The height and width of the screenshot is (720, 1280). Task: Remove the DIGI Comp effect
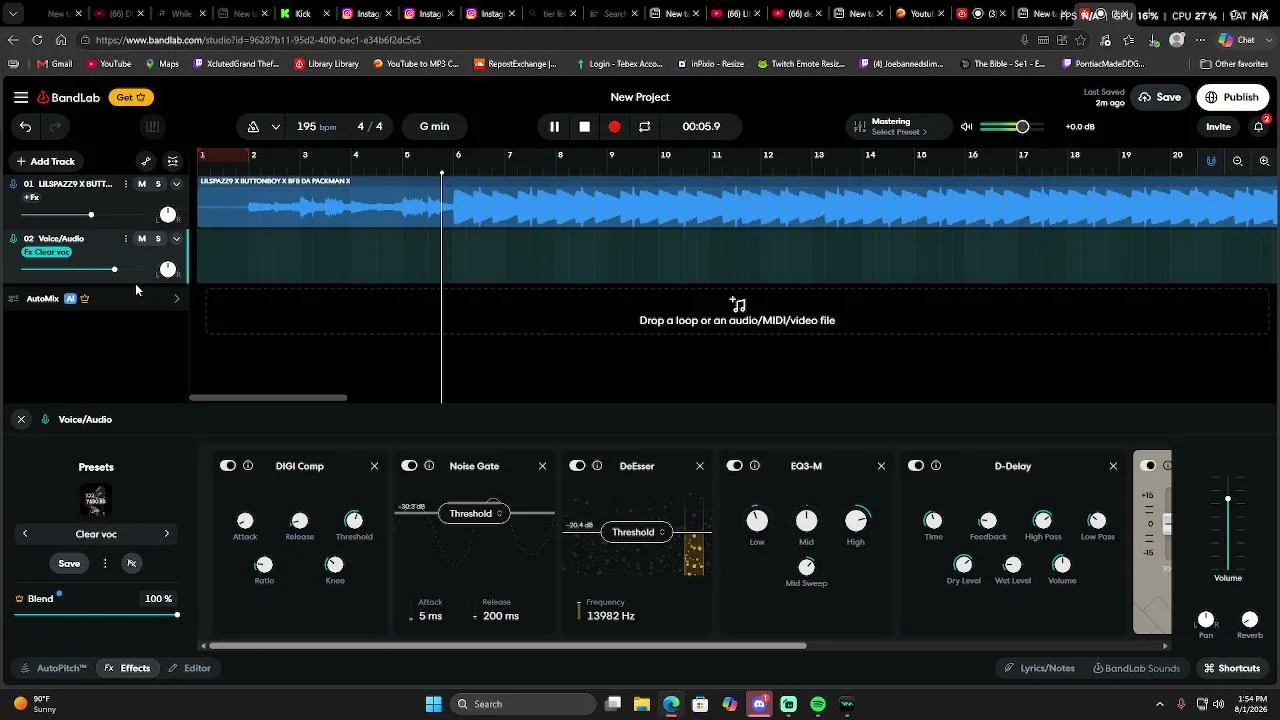coord(375,466)
